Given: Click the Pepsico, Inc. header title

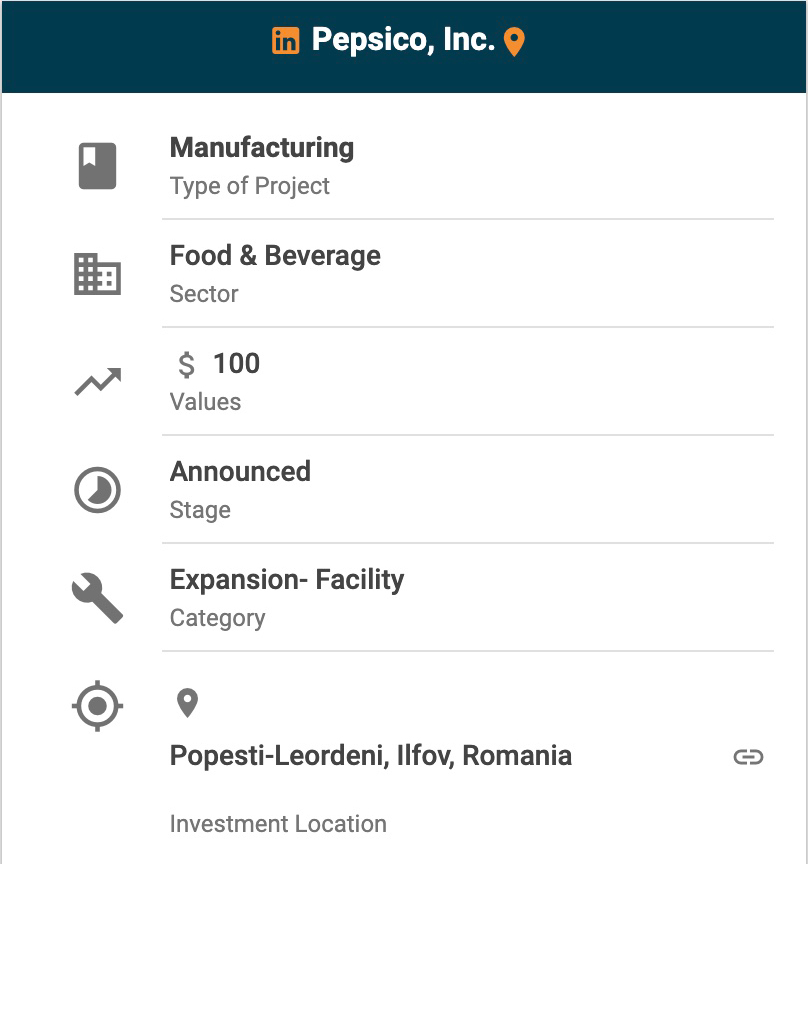Looking at the screenshot, I should [x=403, y=40].
